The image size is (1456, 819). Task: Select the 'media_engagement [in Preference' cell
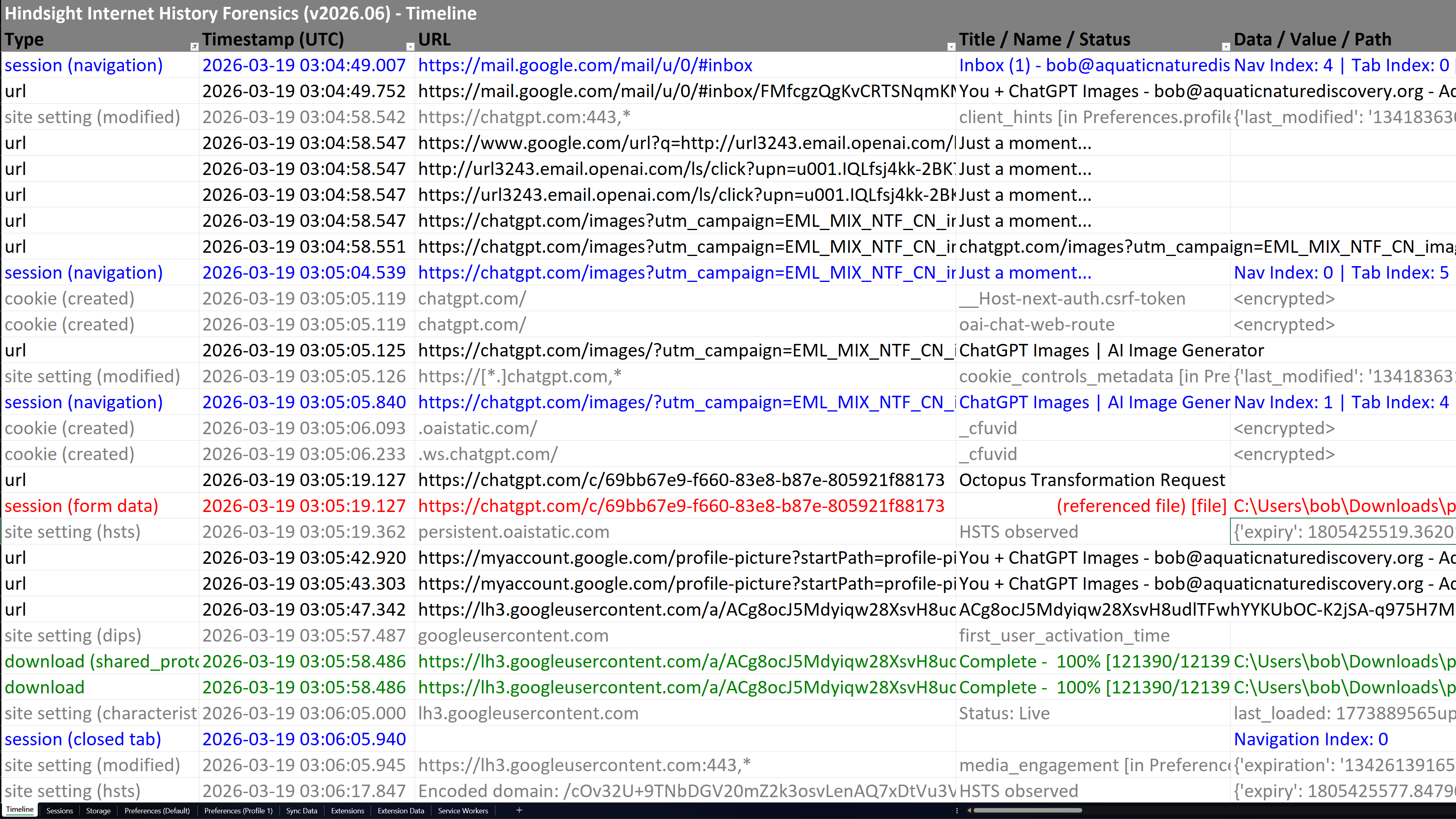coord(1093,765)
